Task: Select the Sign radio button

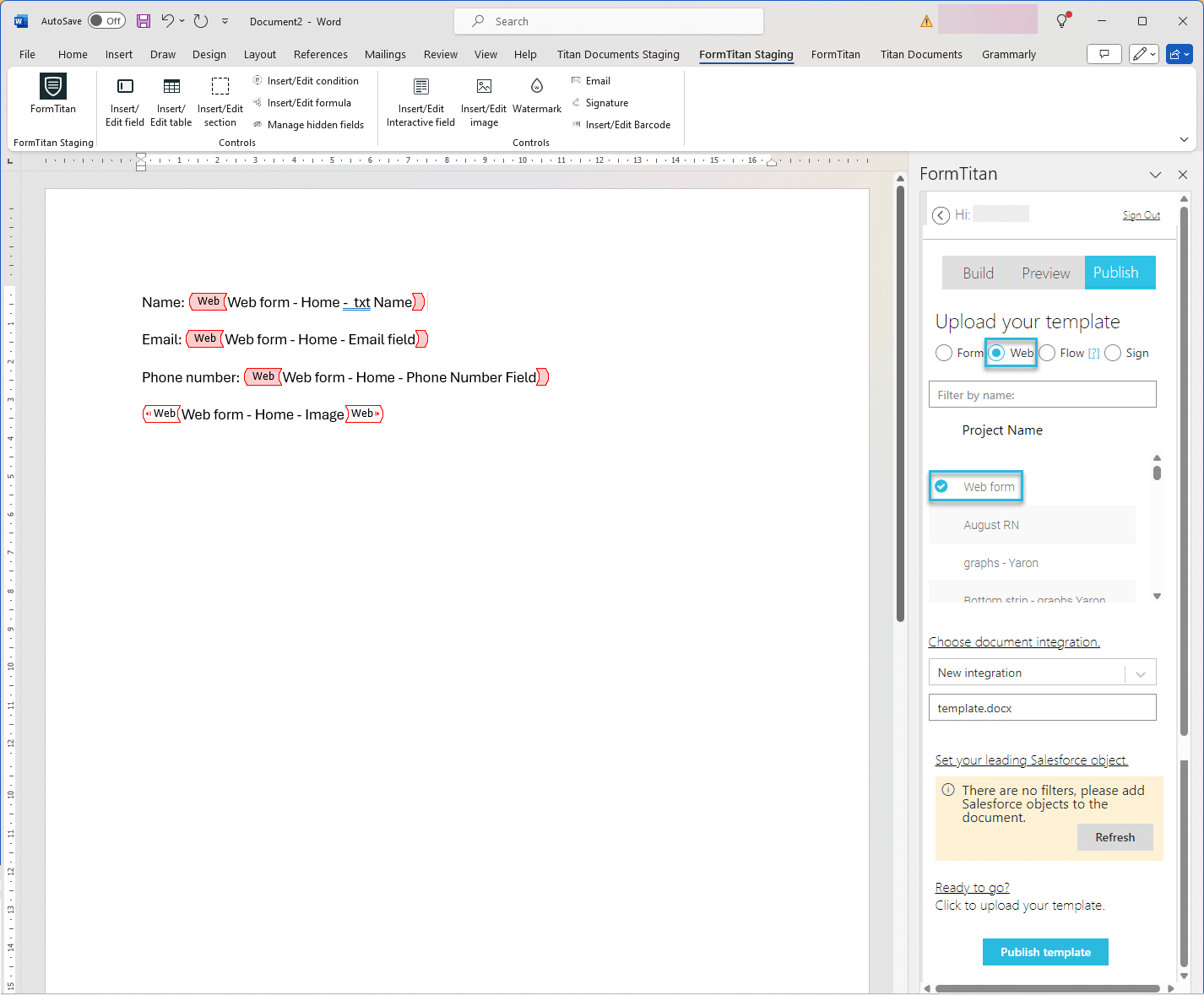Action: [1113, 353]
